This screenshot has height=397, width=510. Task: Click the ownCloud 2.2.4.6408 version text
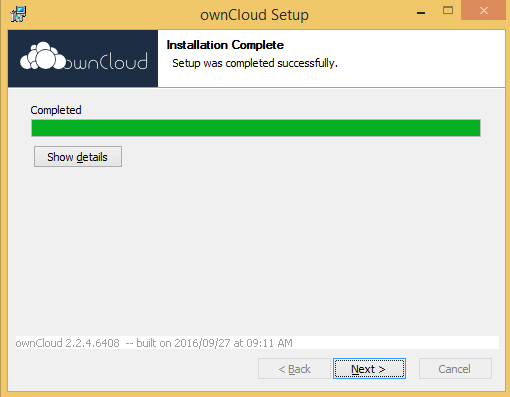67,343
